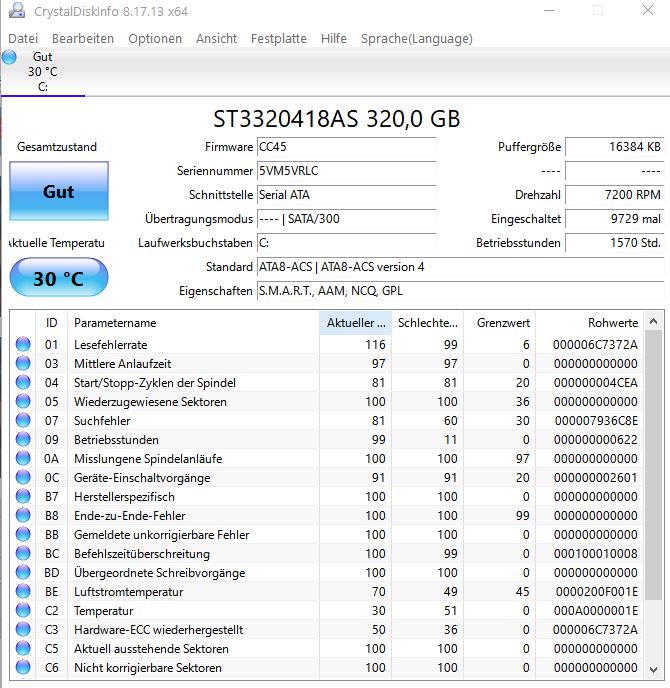Click the Seriennummer field 5VM5VRLC
The width and height of the screenshot is (670, 688).
pyautogui.click(x=346, y=171)
